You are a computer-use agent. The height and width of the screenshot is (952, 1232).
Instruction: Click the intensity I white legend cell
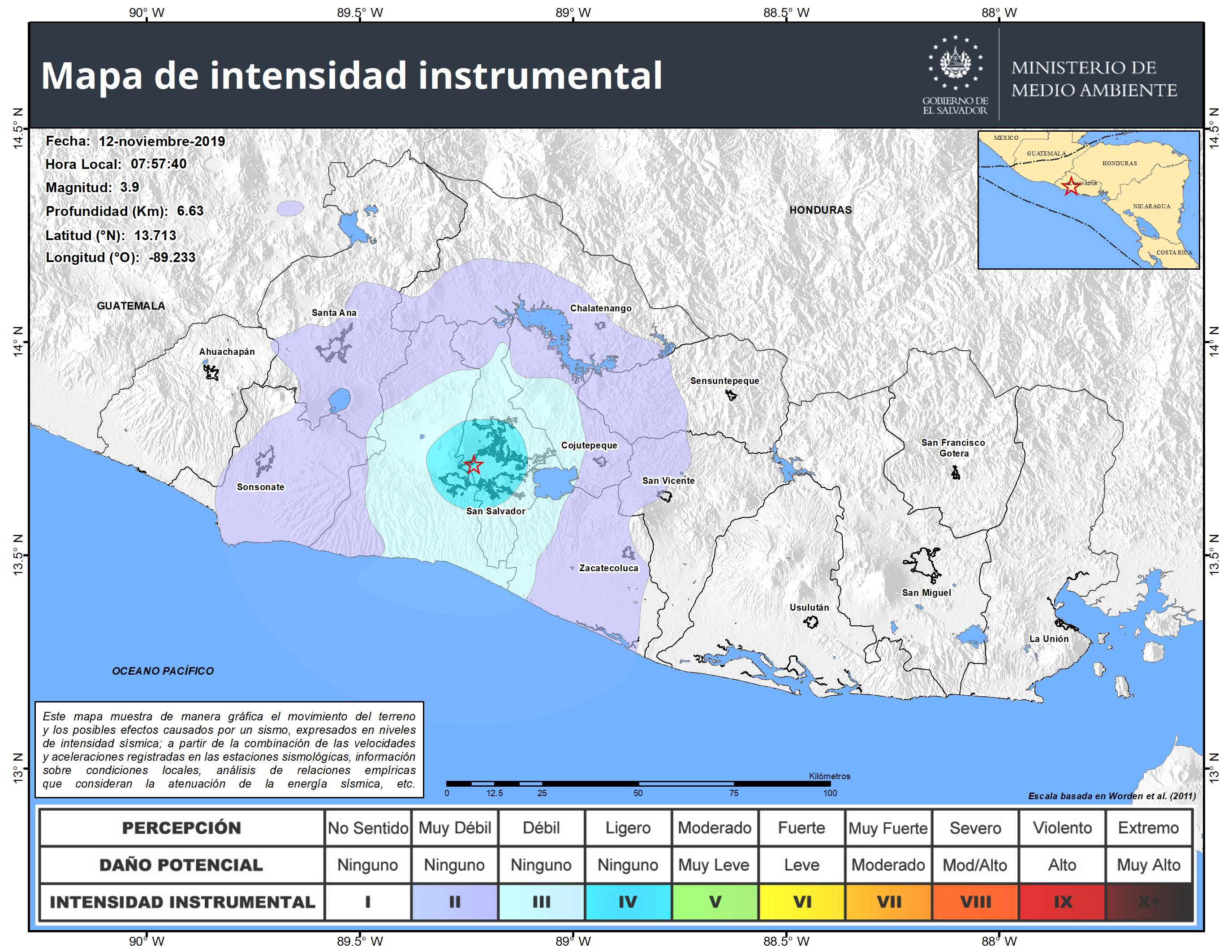(x=368, y=902)
